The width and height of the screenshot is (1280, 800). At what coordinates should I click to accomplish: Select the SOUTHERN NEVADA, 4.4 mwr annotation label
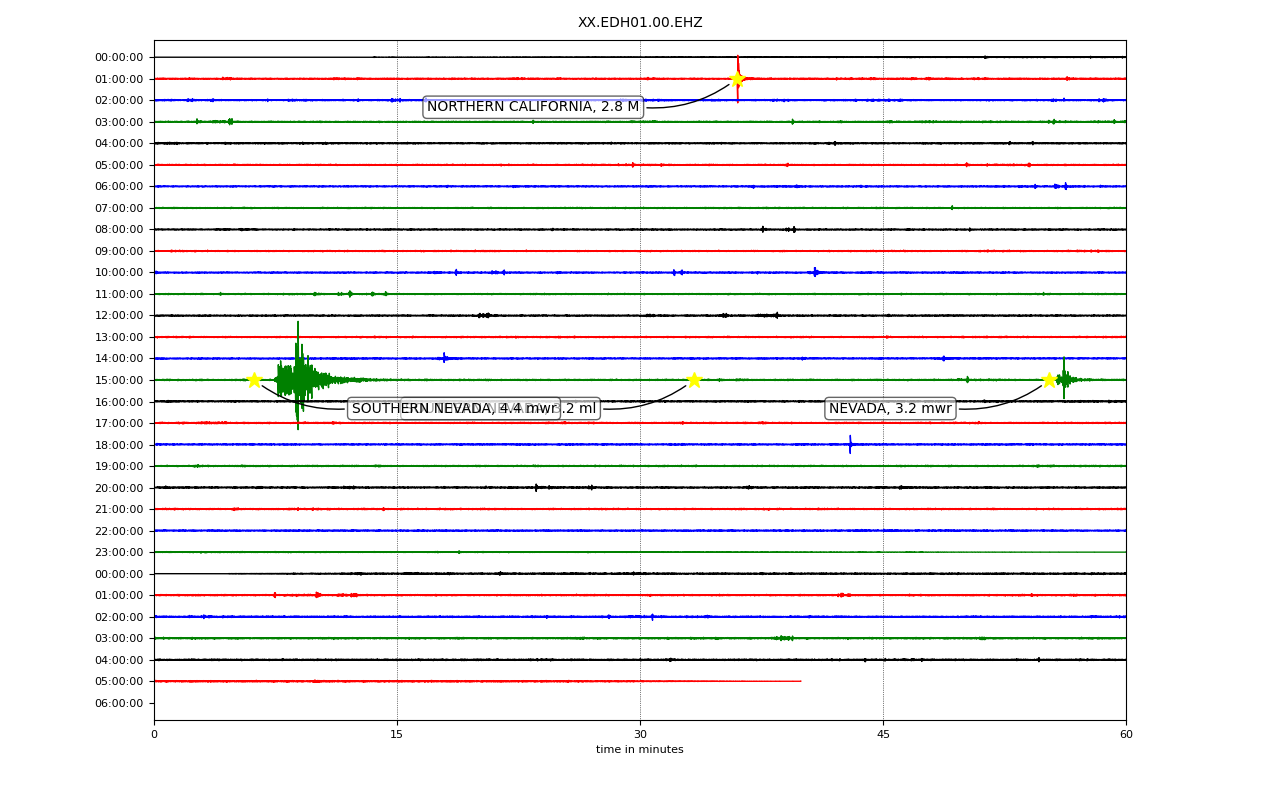454,409
